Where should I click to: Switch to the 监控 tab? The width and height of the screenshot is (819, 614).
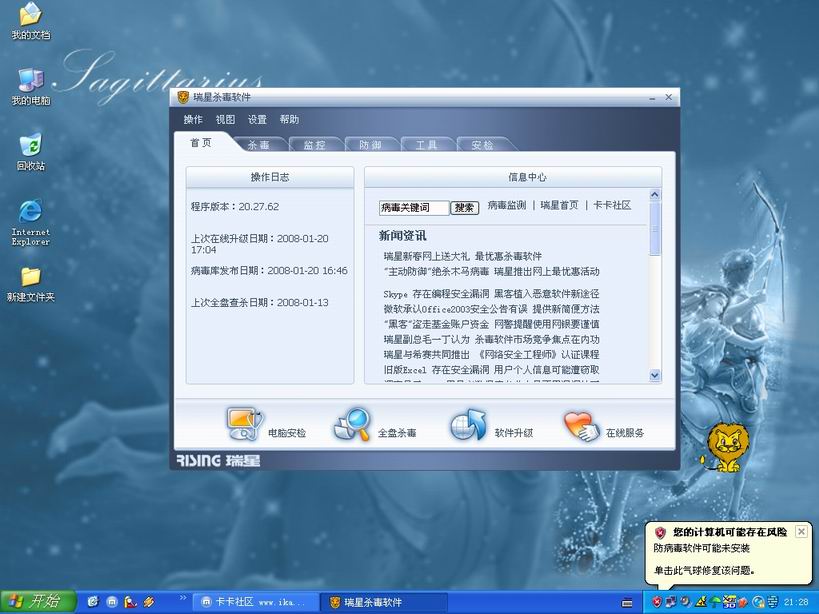pyautogui.click(x=314, y=145)
